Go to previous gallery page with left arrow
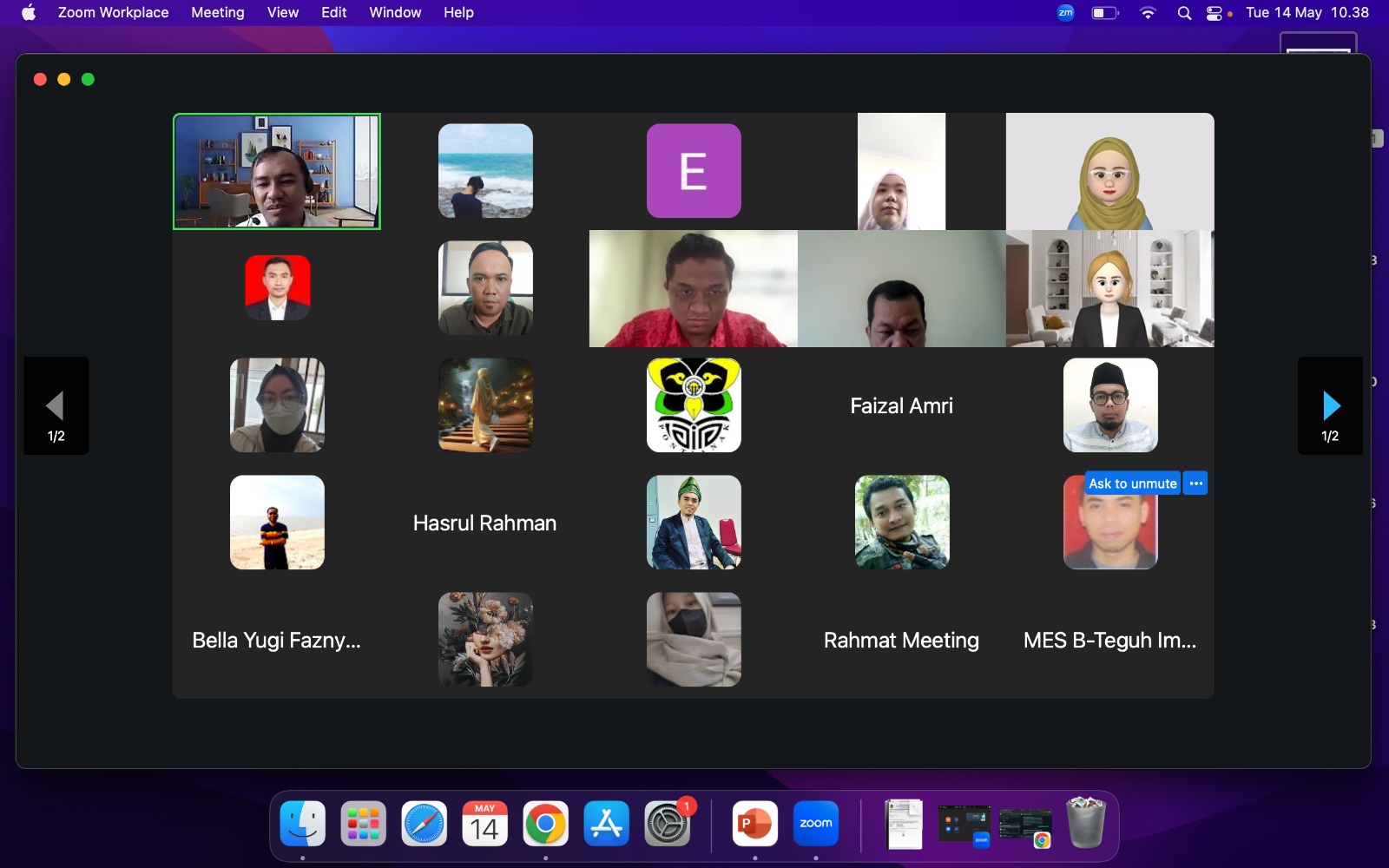The image size is (1389, 868). click(x=56, y=405)
